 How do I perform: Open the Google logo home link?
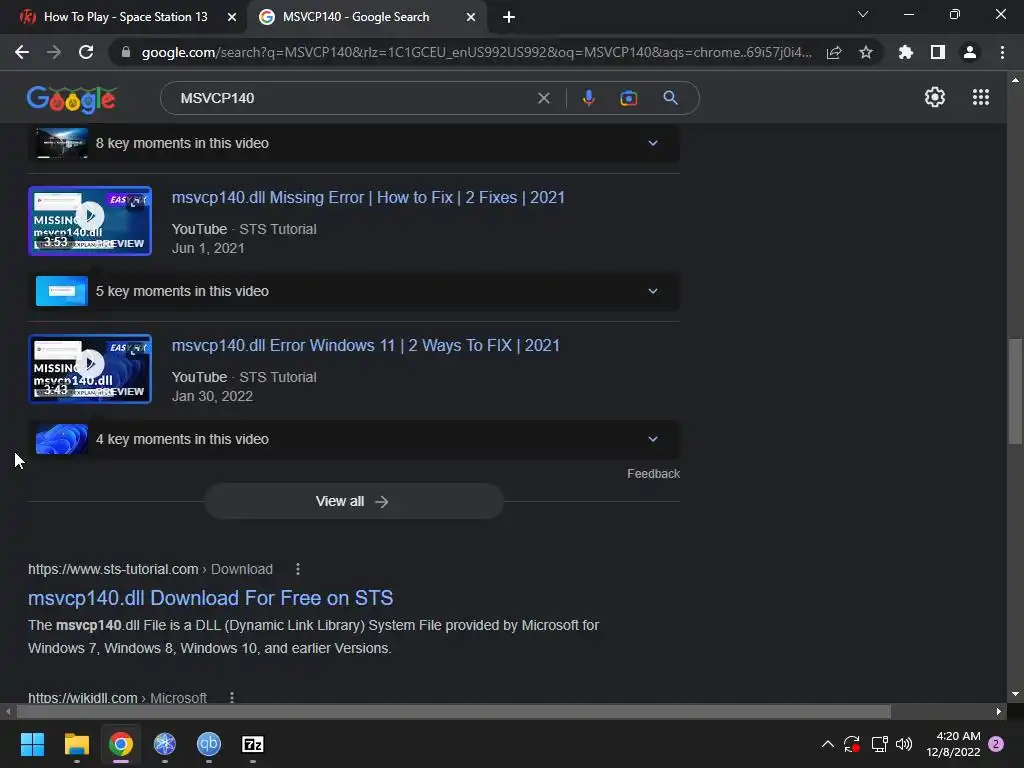tap(71, 99)
